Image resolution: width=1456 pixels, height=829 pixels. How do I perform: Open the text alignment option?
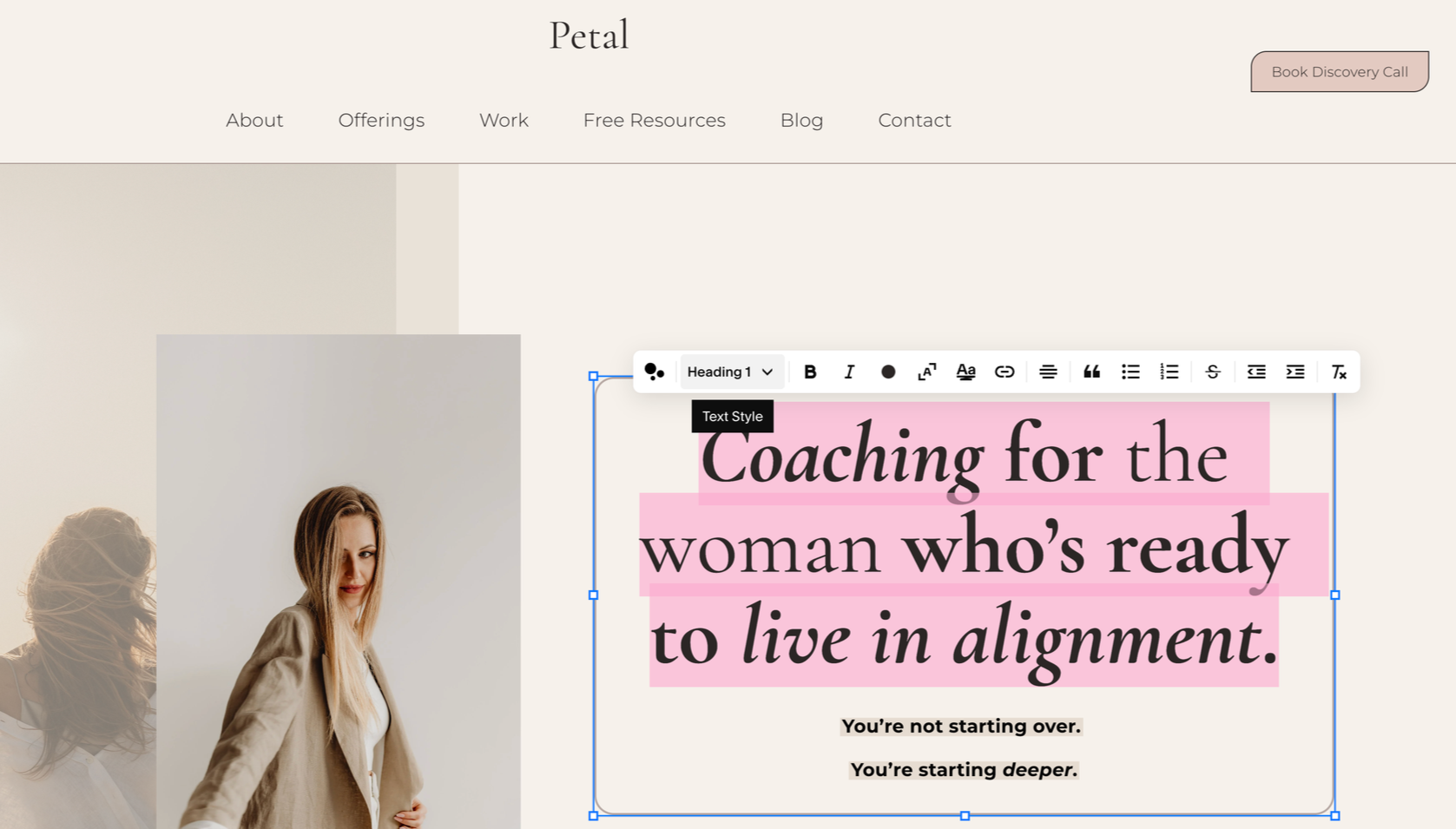click(x=1048, y=372)
